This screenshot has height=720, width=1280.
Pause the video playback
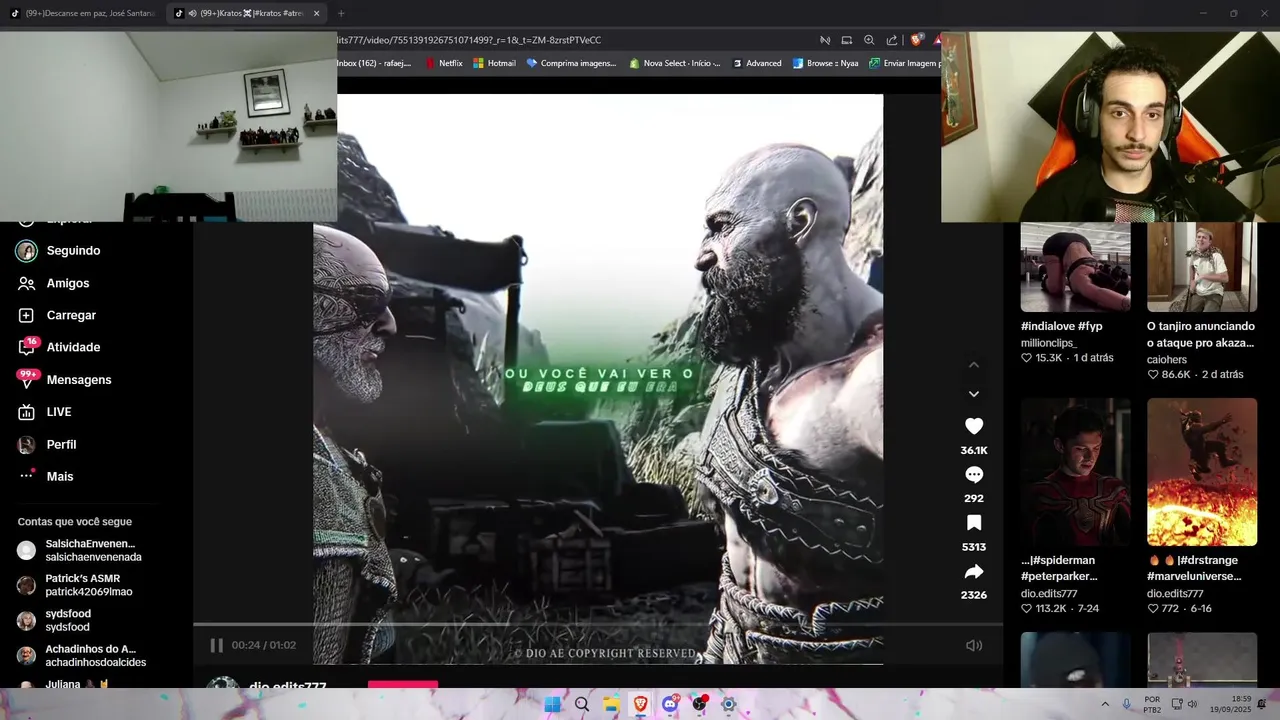click(216, 645)
